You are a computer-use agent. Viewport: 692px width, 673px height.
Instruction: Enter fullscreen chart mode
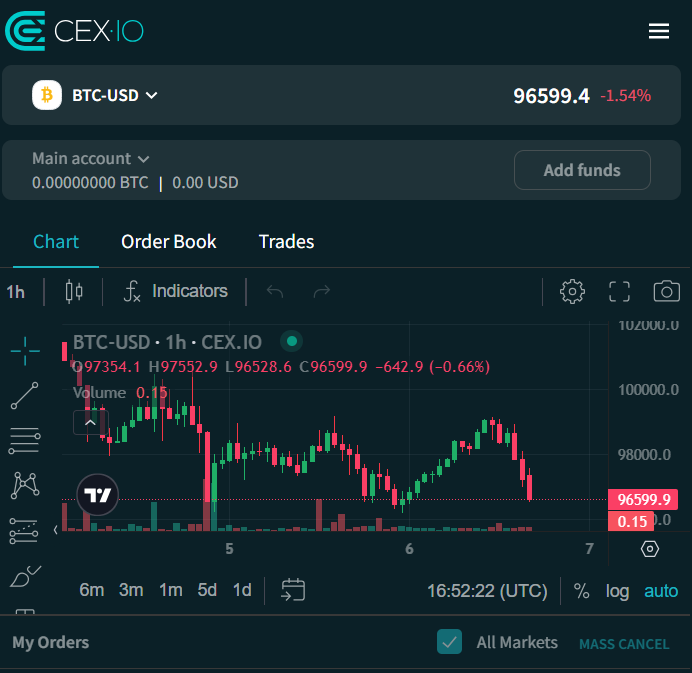tap(620, 291)
